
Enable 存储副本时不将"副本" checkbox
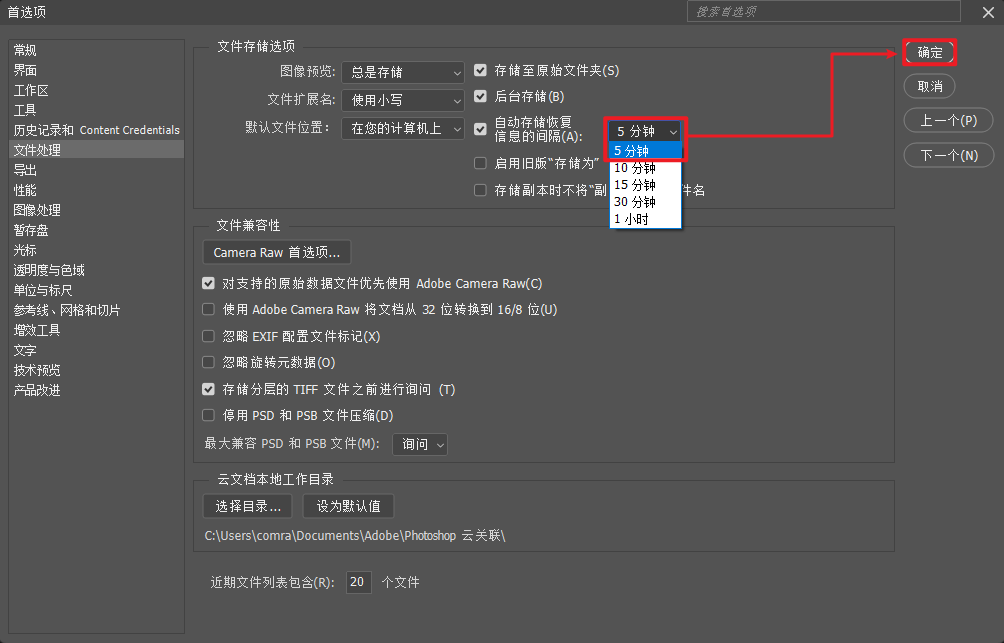480,190
